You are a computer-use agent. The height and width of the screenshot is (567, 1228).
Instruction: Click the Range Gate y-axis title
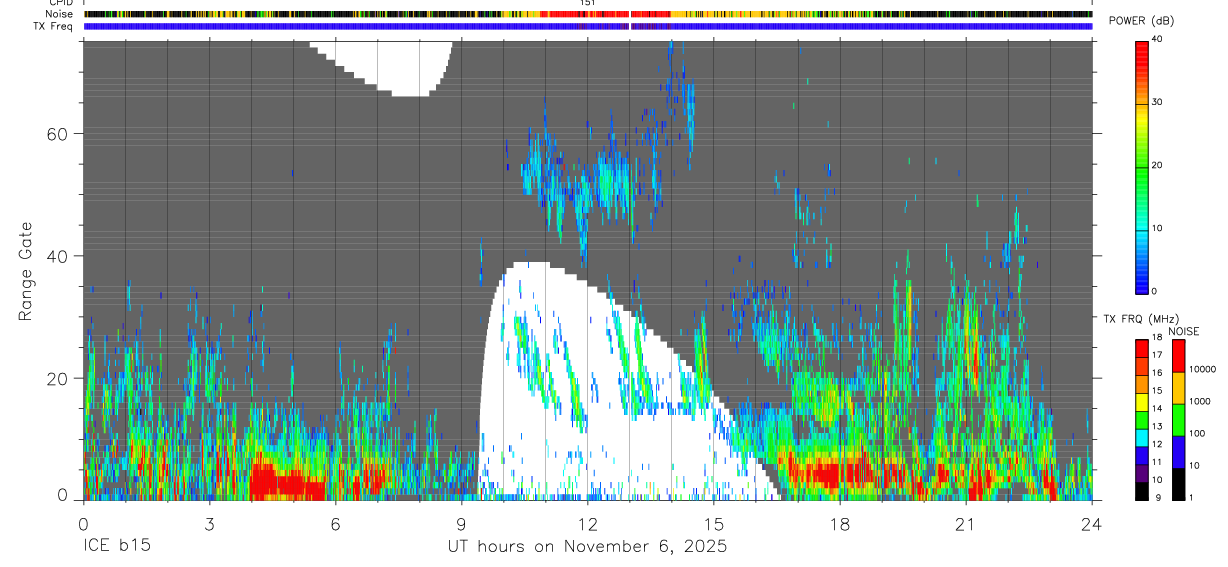click(x=27, y=271)
